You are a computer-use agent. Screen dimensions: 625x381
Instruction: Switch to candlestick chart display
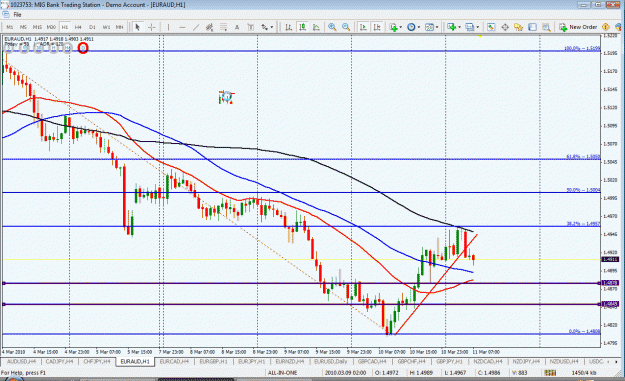[x=303, y=27]
